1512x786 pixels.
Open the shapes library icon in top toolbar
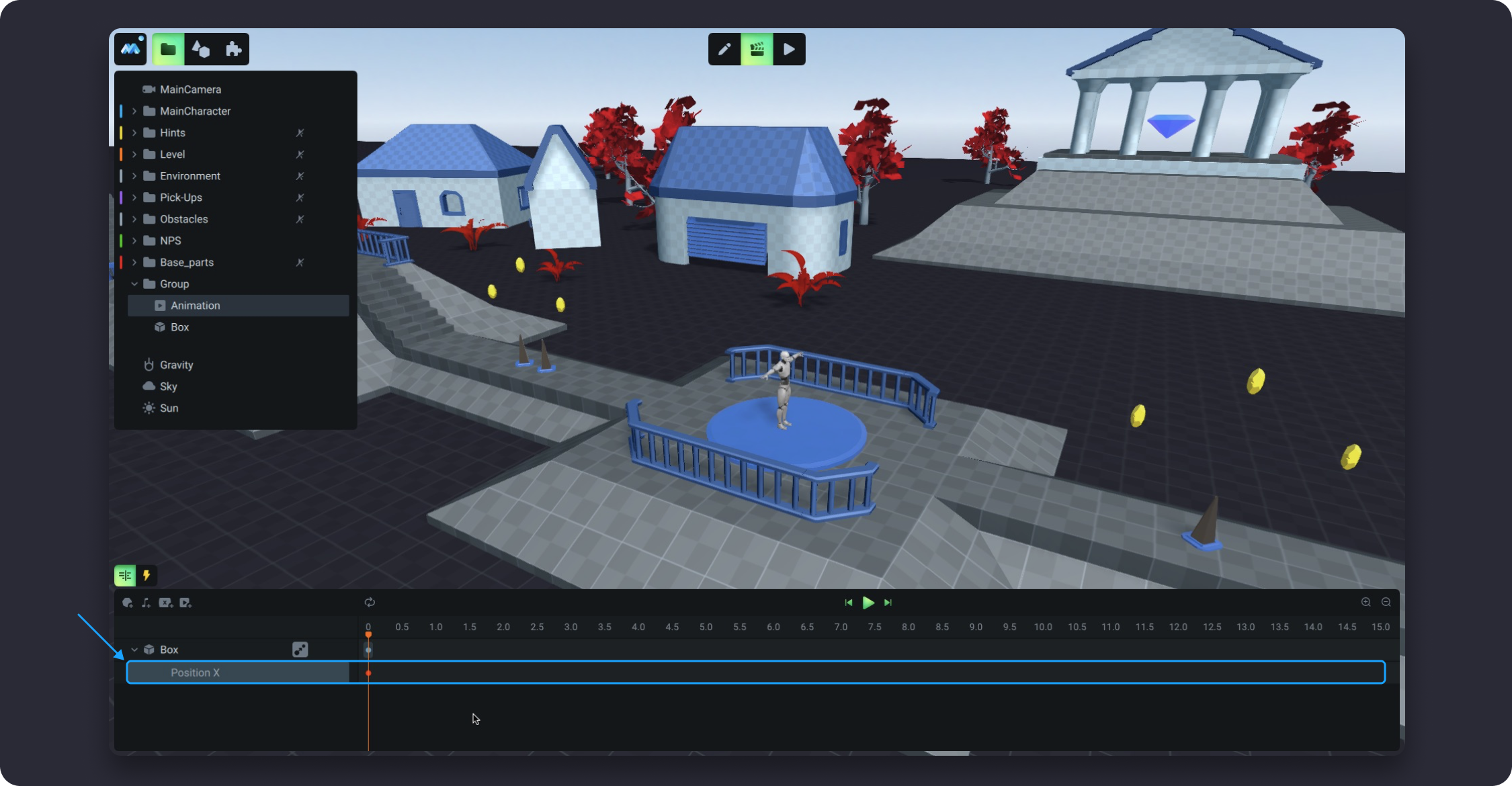(201, 49)
